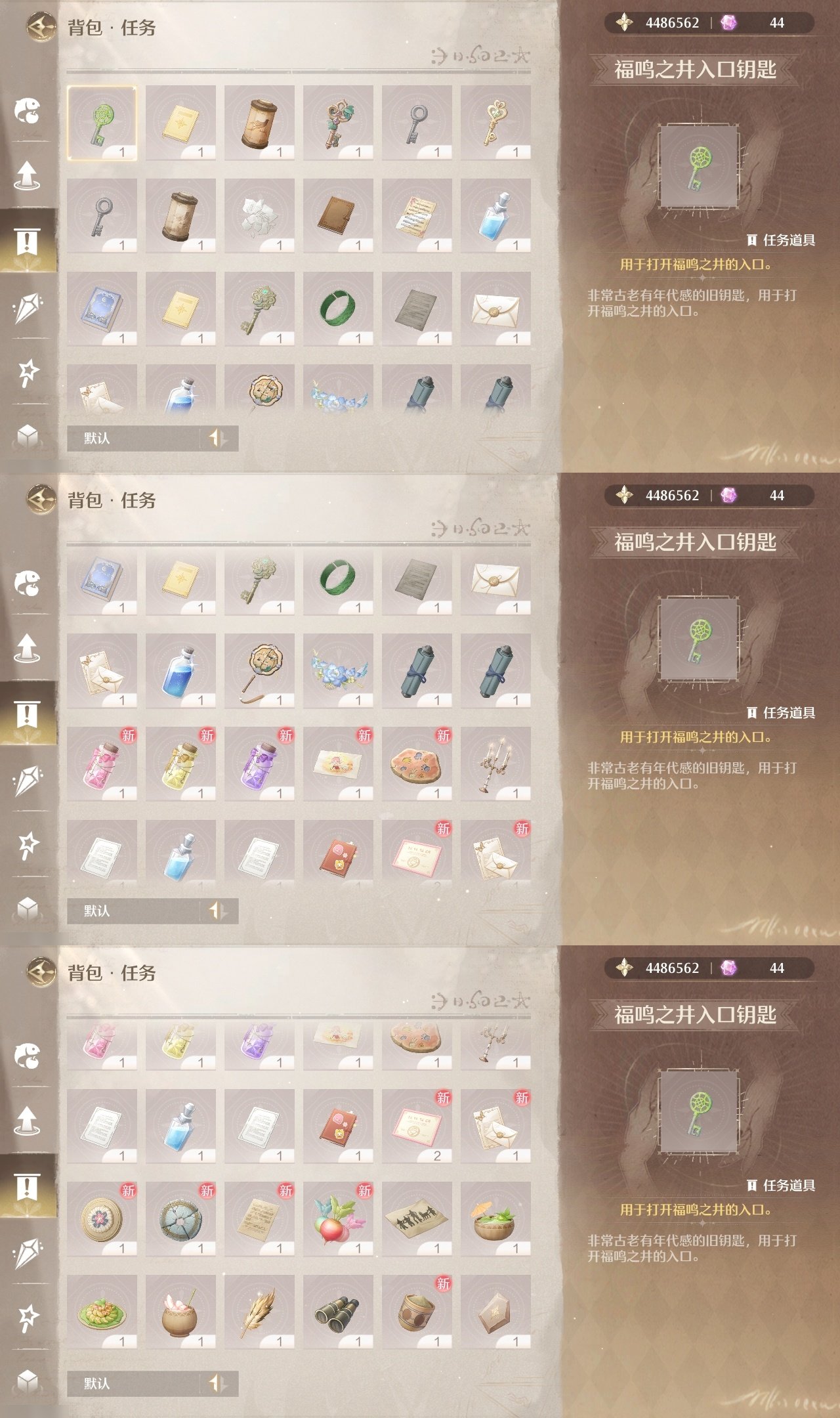Select the crumpled white paper item

pos(259,216)
